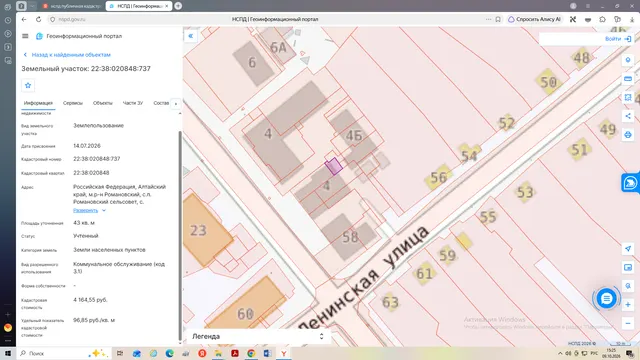Click highlighted purple parcel on map
Image resolution: width=640 pixels, height=360 pixels.
[333, 166]
